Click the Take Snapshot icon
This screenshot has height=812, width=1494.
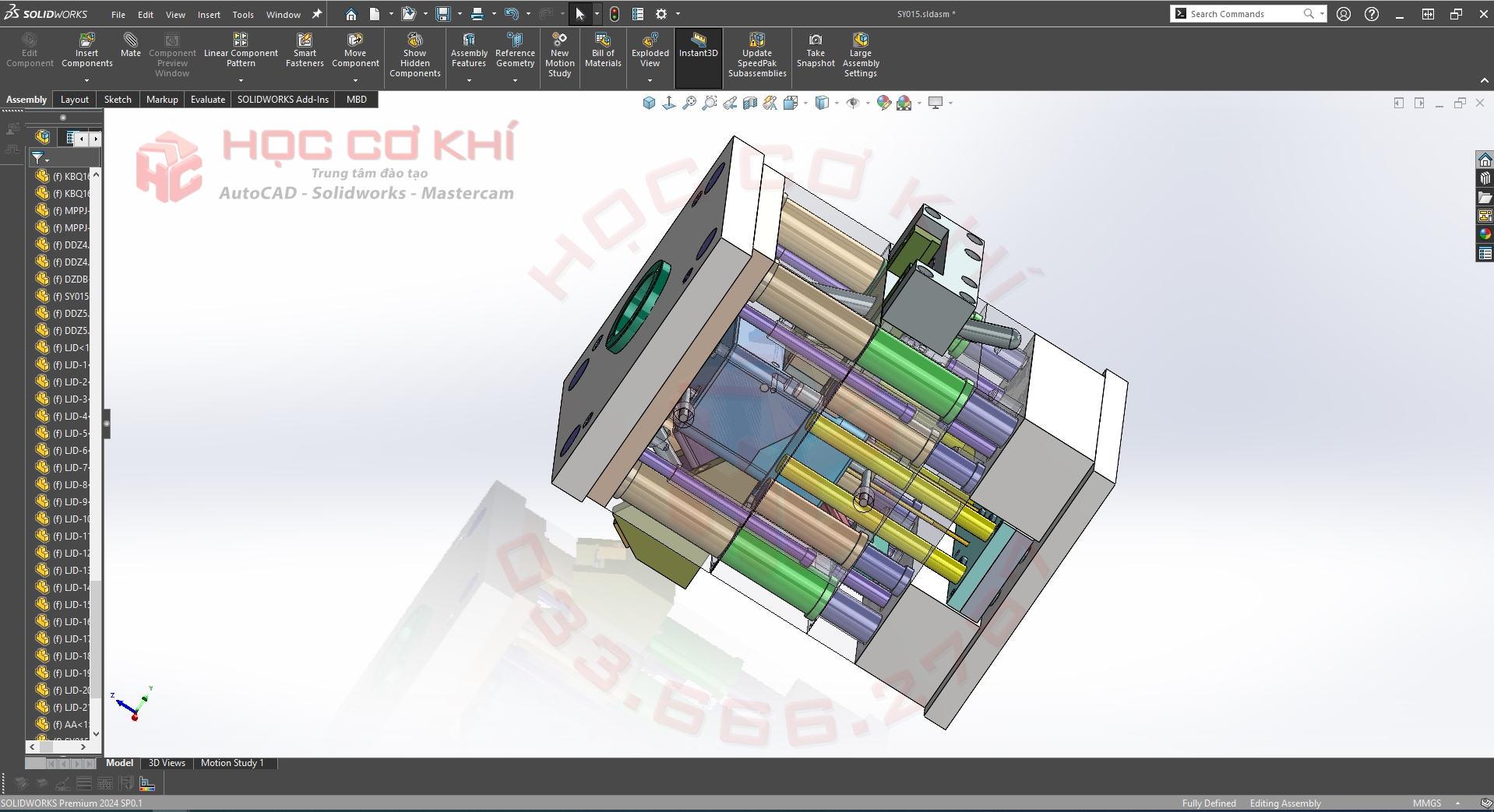(x=816, y=51)
